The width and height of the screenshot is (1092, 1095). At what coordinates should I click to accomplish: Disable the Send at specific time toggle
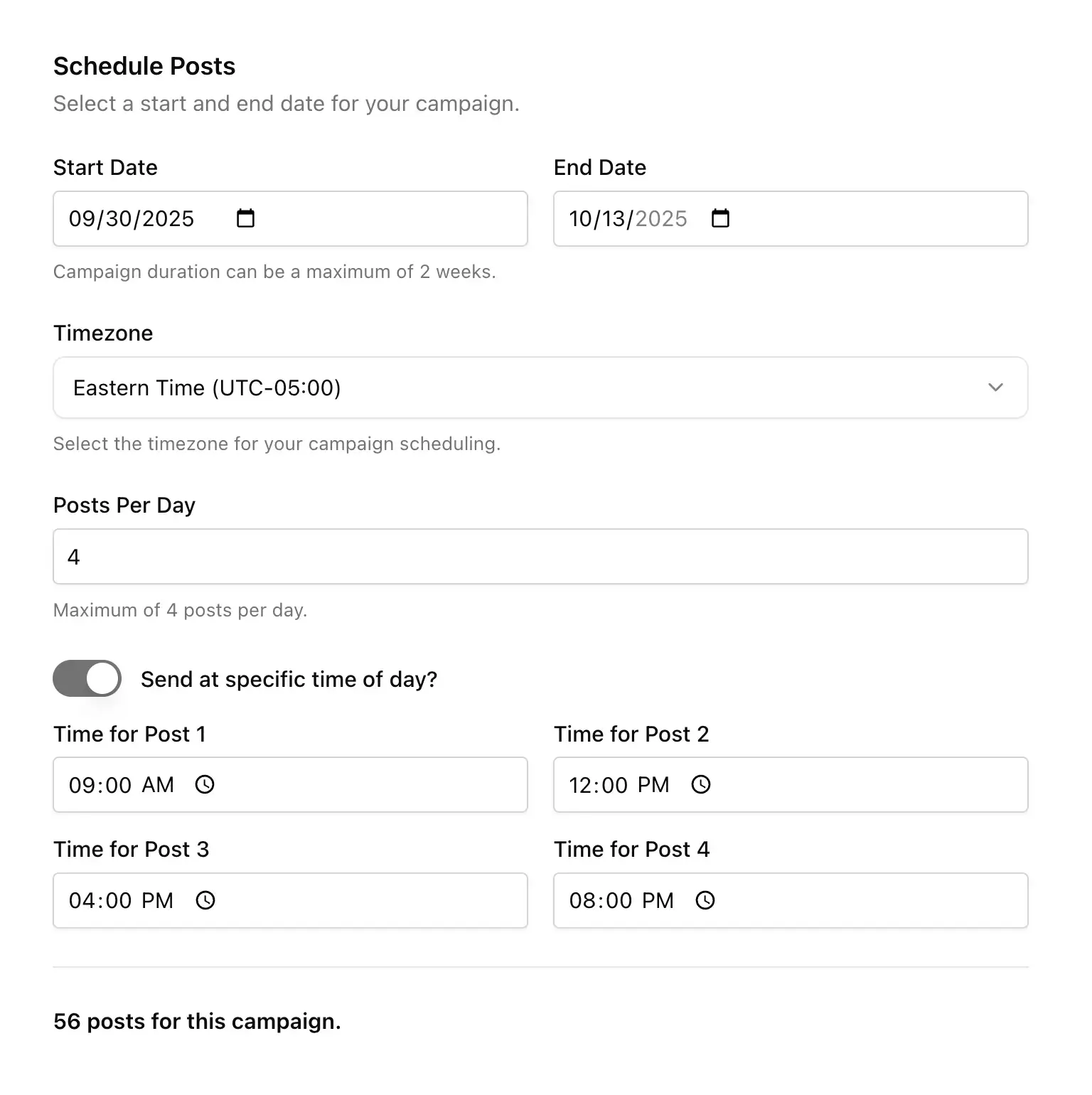tap(87, 678)
